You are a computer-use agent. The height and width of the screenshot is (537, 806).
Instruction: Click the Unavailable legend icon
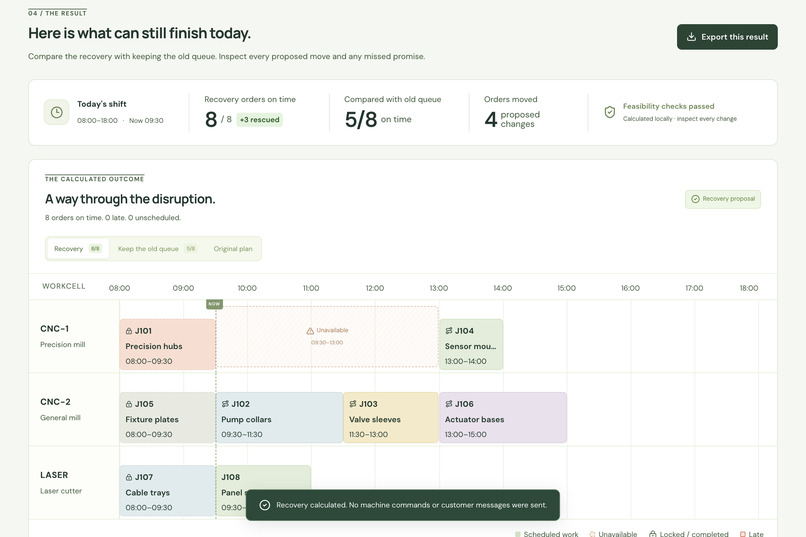click(x=592, y=534)
